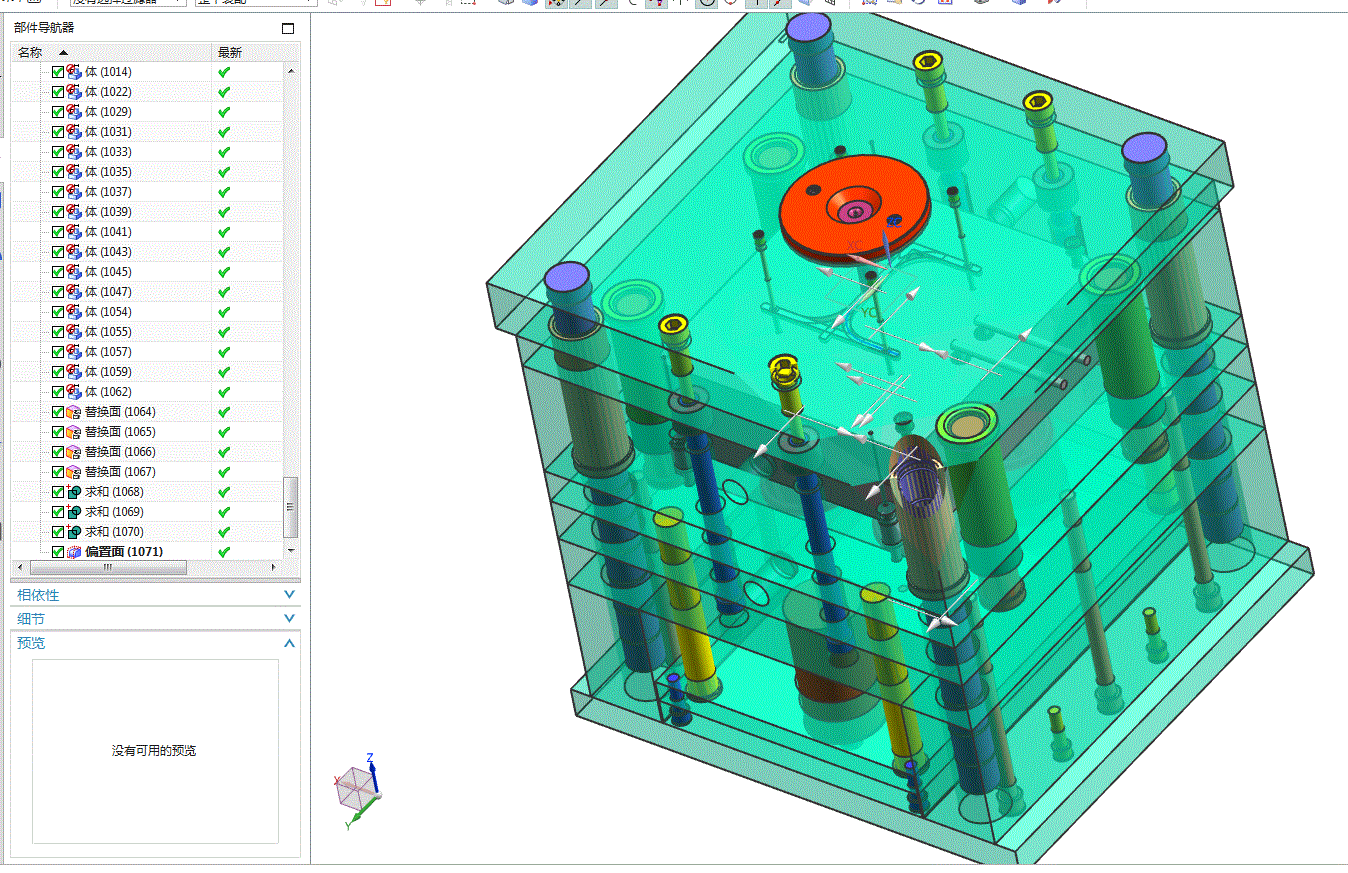Select the orange locating ring on the mold

(853, 210)
